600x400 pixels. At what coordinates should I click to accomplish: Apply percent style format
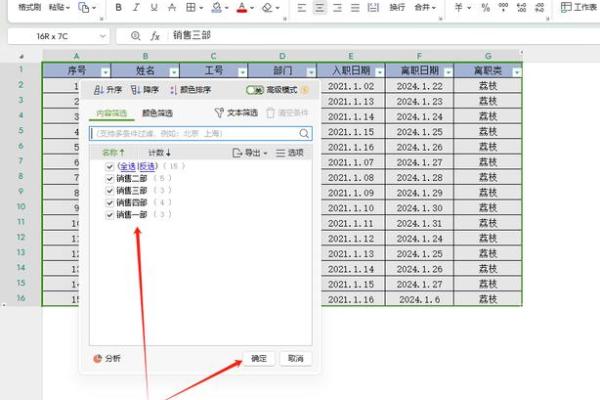tap(486, 7)
